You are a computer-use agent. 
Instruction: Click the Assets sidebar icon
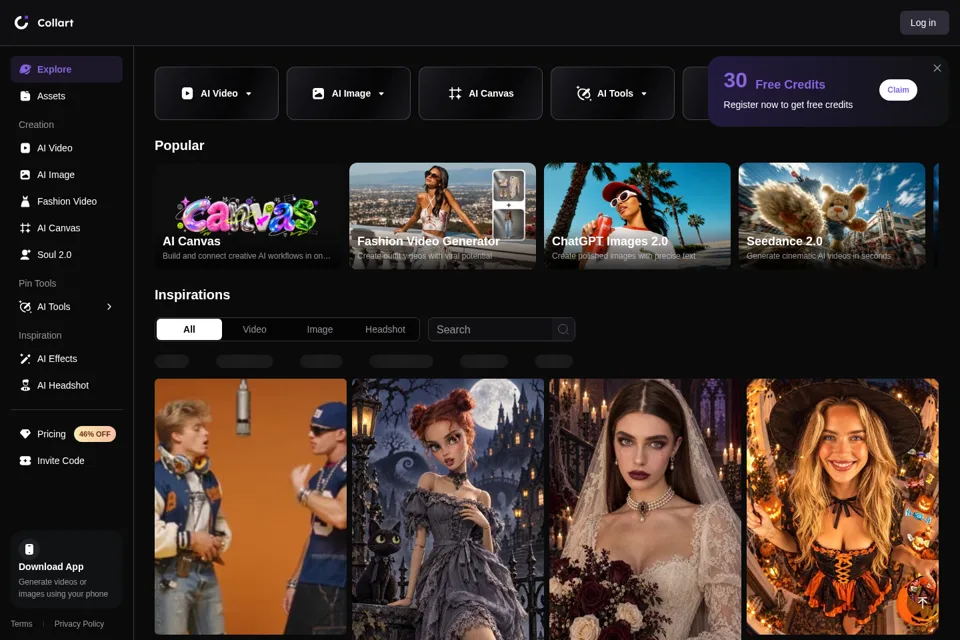click(25, 96)
